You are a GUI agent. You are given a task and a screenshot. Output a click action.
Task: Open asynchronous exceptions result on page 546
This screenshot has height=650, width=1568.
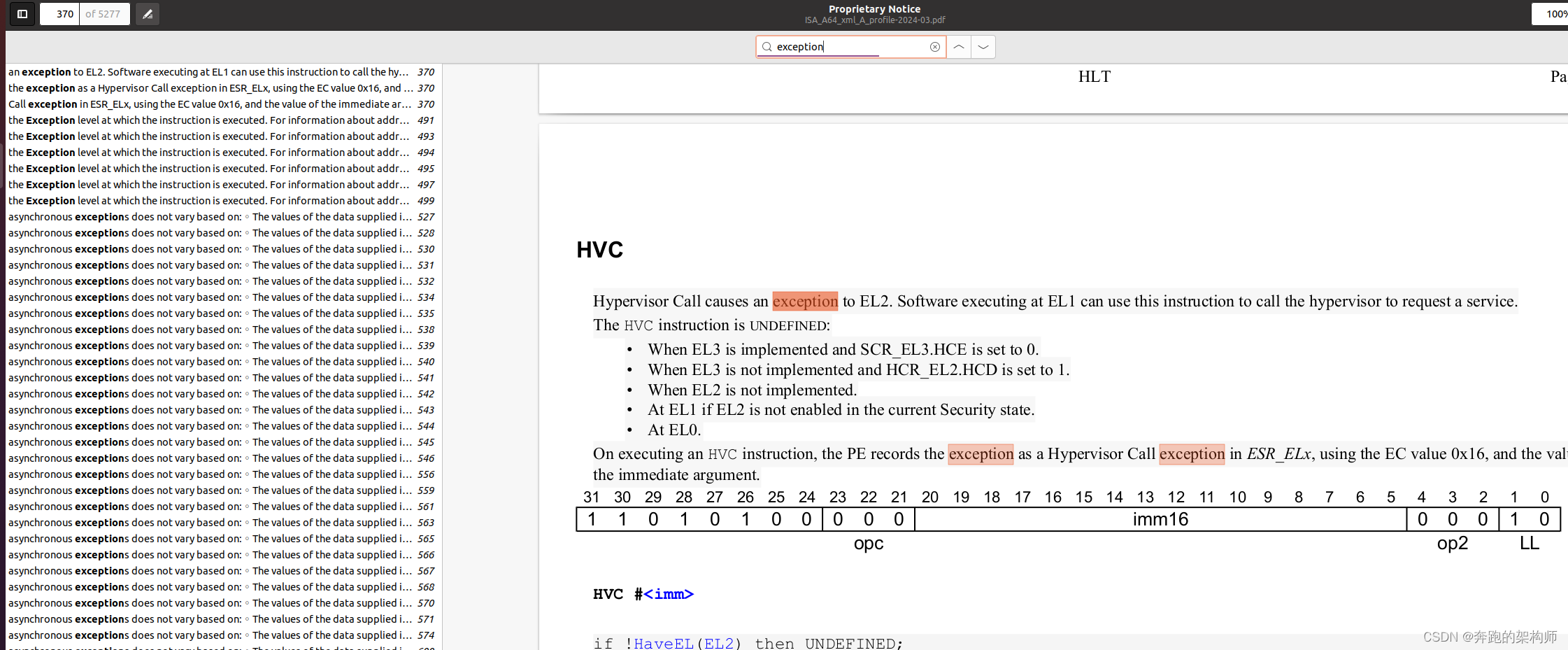click(222, 458)
